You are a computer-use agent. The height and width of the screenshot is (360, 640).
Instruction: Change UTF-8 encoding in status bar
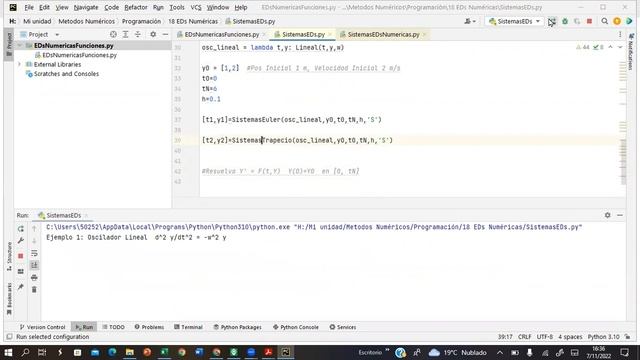coord(544,337)
